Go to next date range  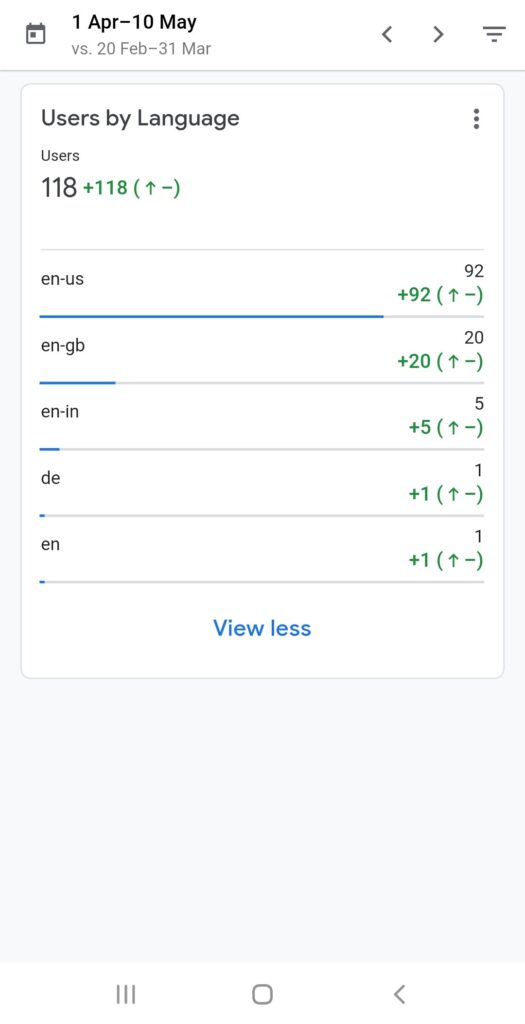click(439, 34)
